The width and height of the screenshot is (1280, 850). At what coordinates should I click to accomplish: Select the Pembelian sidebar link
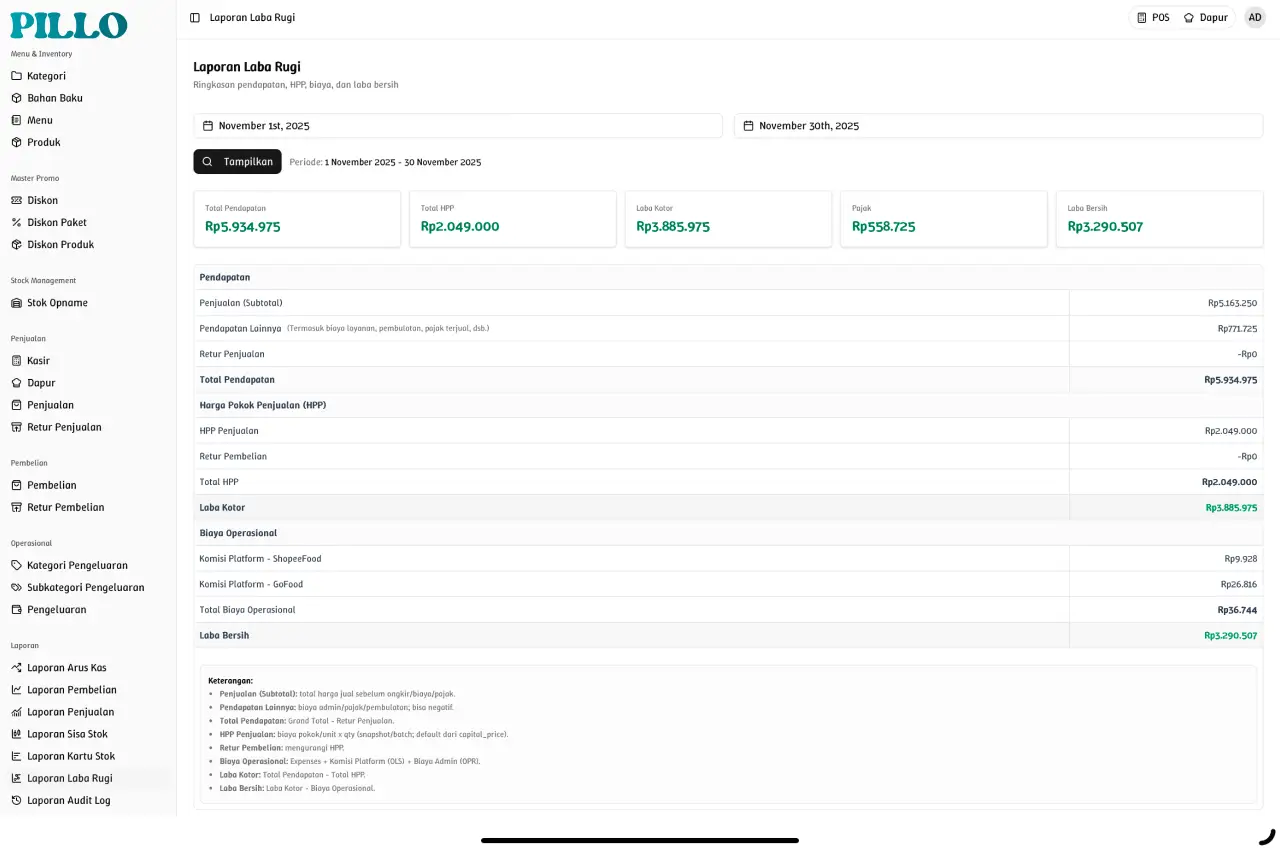coord(51,485)
